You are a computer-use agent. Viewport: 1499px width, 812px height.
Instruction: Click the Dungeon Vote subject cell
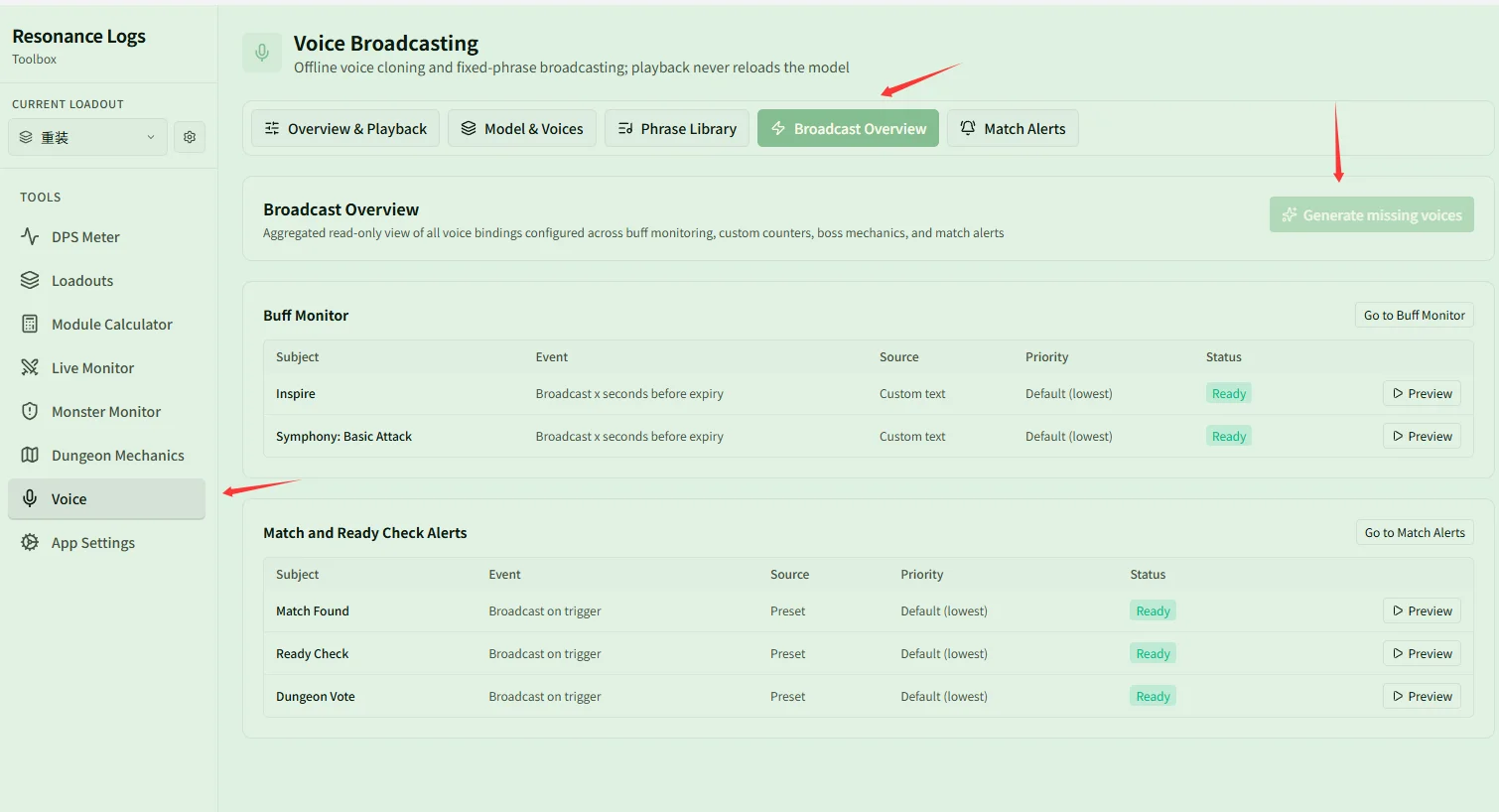pyautogui.click(x=315, y=696)
